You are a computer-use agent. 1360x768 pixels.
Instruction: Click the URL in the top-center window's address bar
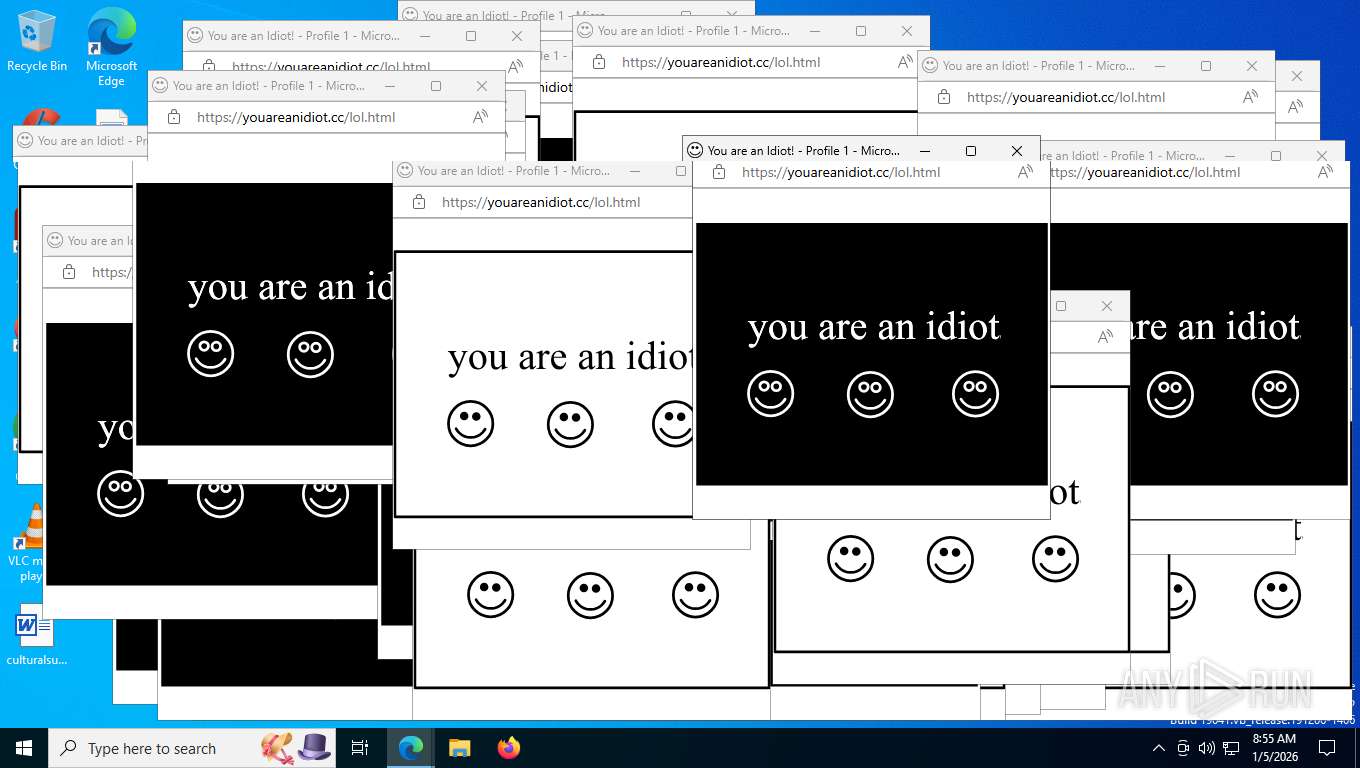pyautogui.click(x=721, y=62)
